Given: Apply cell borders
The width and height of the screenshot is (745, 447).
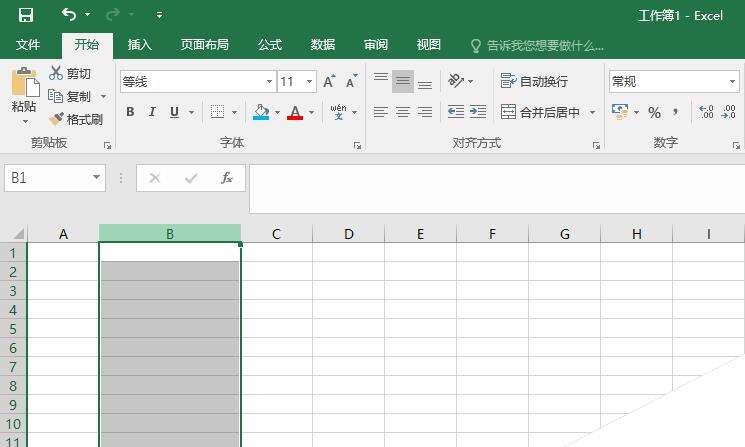Looking at the screenshot, I should pyautogui.click(x=218, y=112).
